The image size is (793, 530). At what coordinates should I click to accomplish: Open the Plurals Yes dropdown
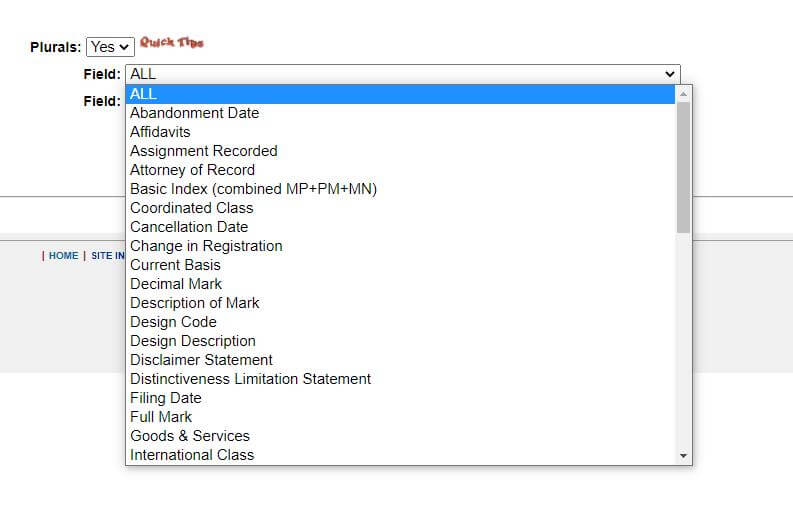pyautogui.click(x=110, y=47)
